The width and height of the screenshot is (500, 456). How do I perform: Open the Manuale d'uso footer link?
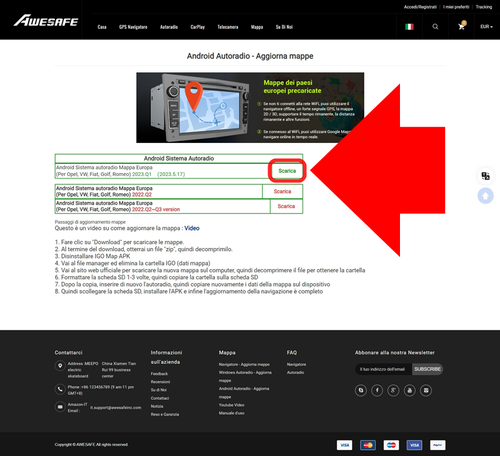[231, 413]
